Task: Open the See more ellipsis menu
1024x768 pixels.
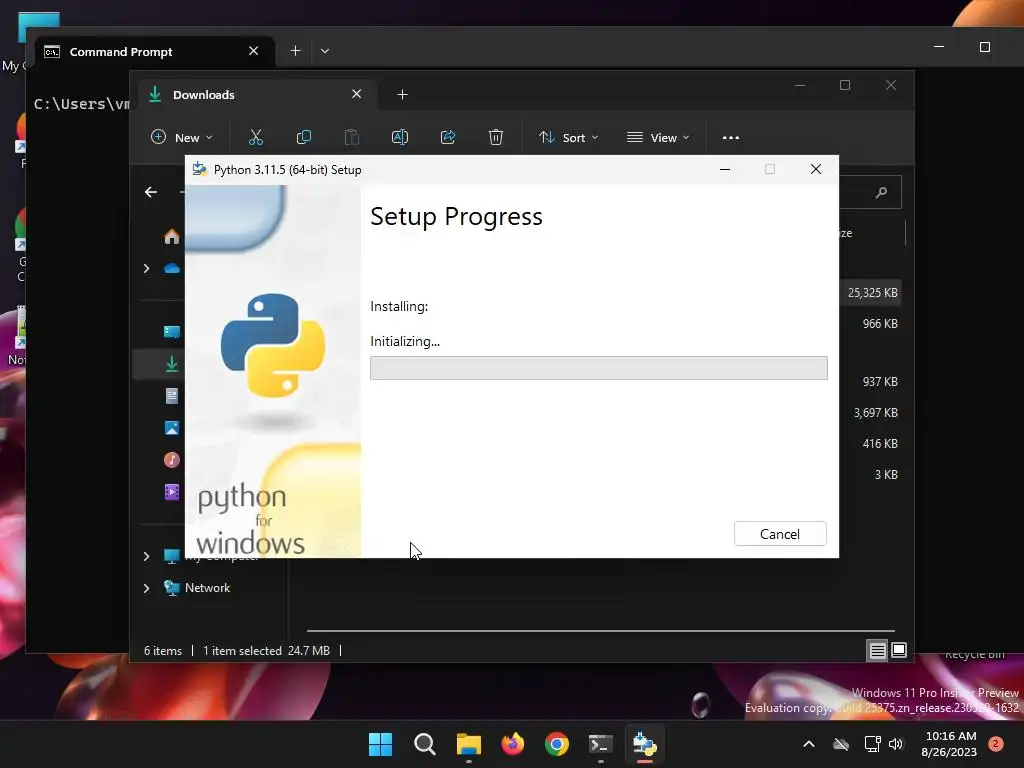Action: point(731,137)
